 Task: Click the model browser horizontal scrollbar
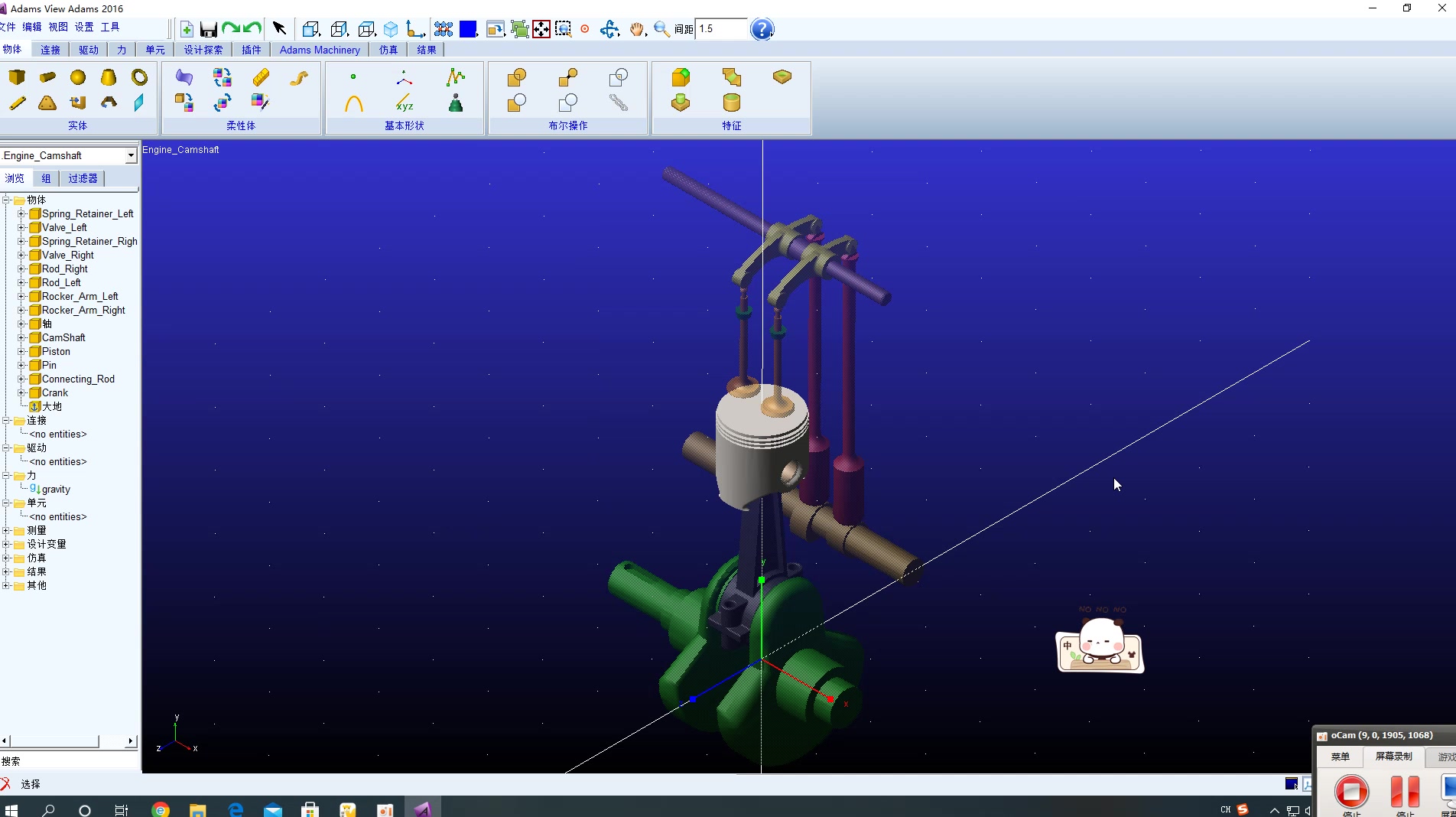coord(69,741)
